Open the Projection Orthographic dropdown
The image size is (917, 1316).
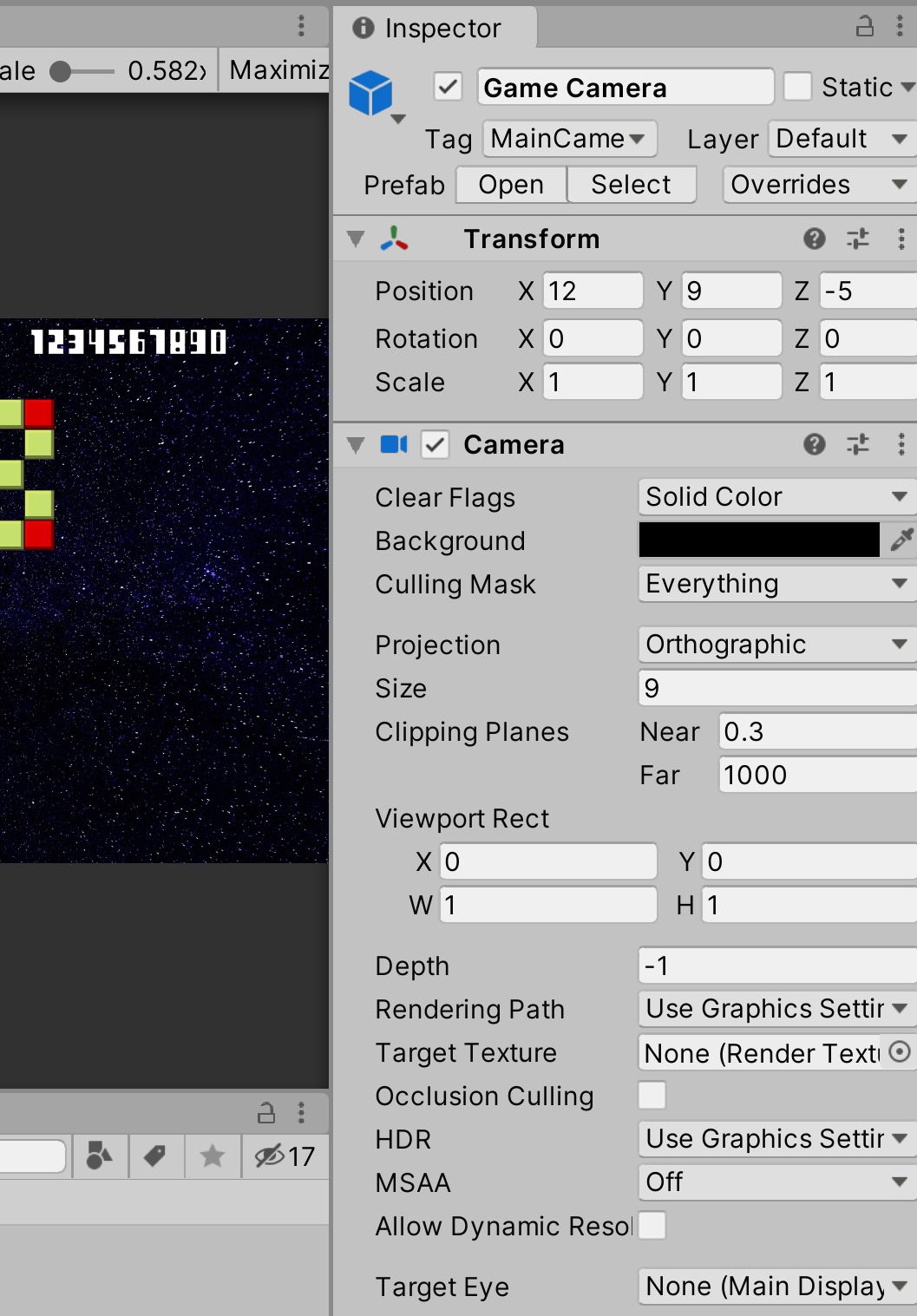coord(777,644)
